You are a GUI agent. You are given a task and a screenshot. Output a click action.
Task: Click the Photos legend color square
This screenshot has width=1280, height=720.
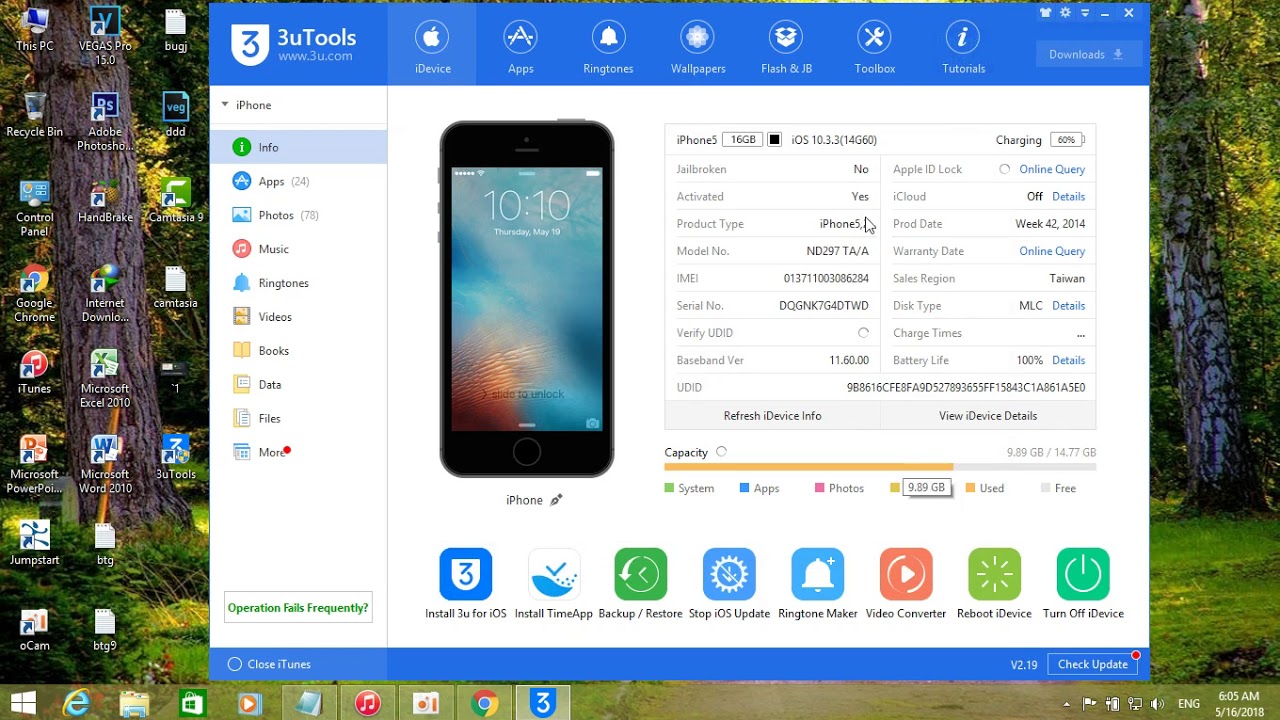(x=820, y=488)
